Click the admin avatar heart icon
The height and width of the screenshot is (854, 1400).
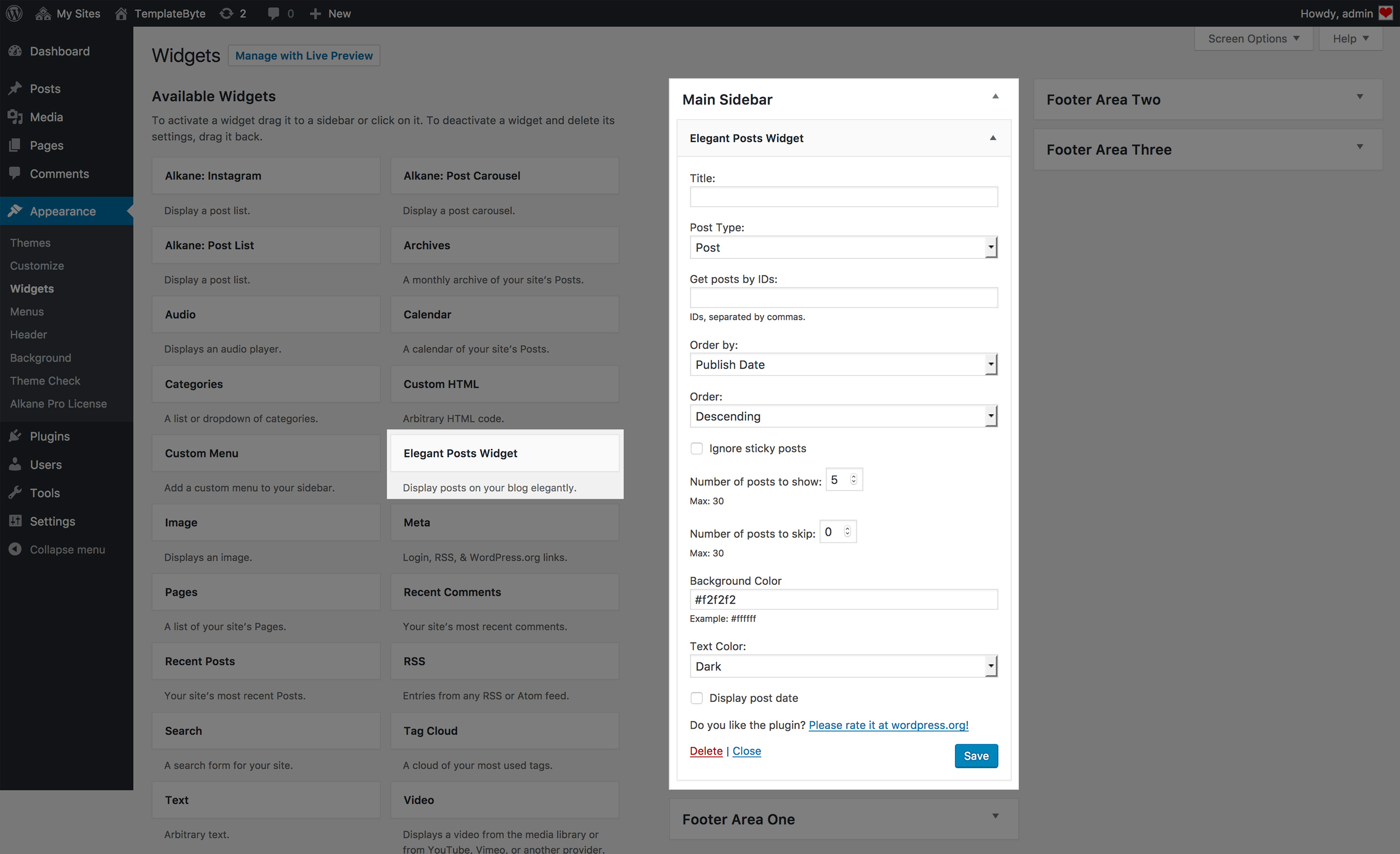point(1386,13)
